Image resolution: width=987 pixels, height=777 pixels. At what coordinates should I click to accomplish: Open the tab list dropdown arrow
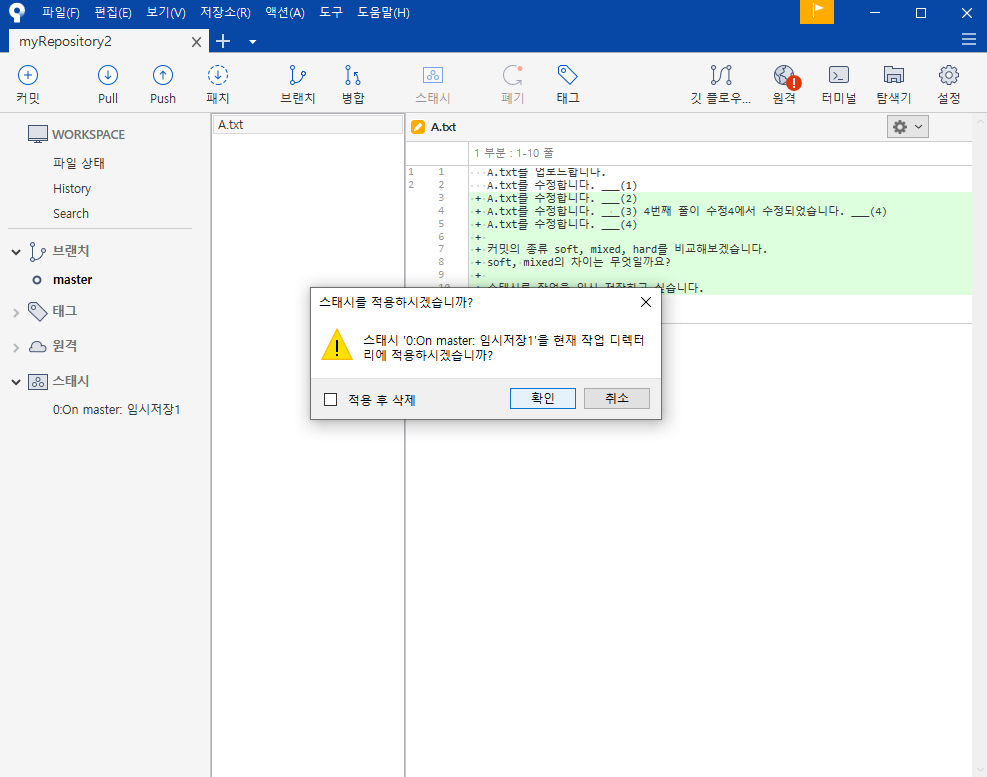click(x=252, y=42)
